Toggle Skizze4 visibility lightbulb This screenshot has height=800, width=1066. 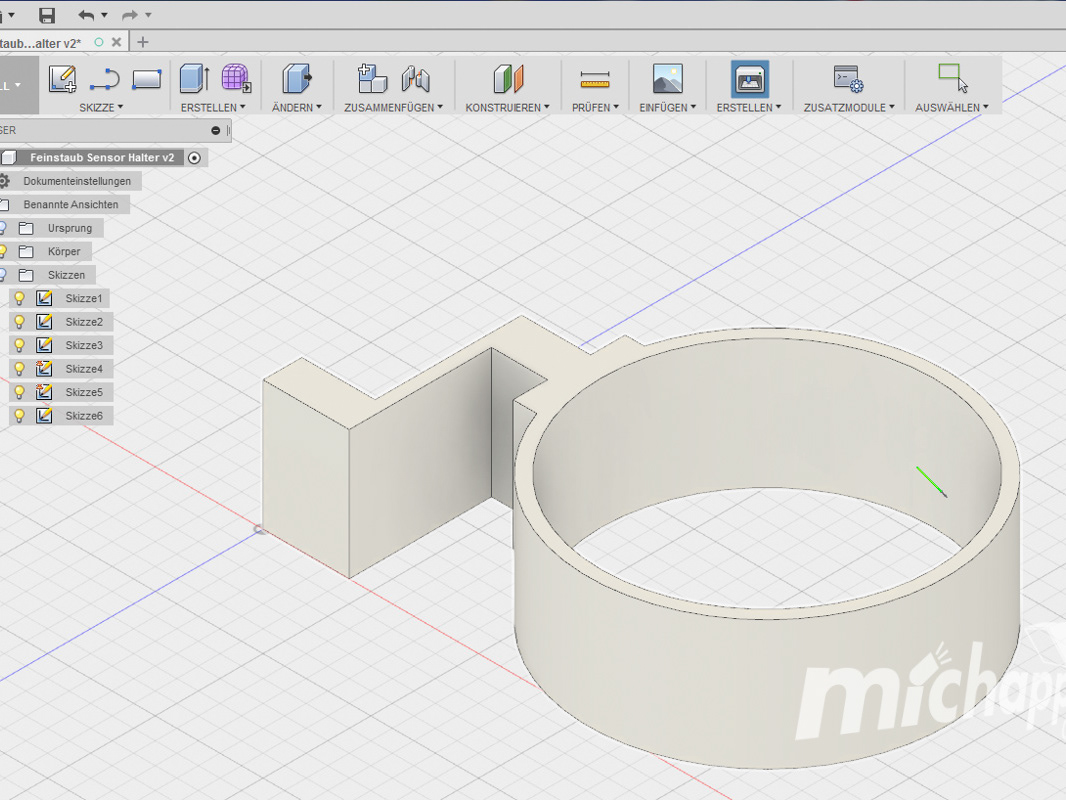pyautogui.click(x=20, y=368)
